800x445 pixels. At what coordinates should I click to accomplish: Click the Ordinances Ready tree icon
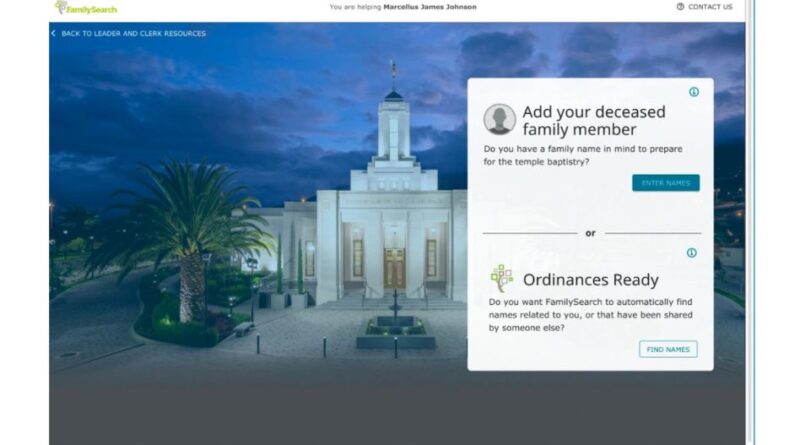point(501,279)
